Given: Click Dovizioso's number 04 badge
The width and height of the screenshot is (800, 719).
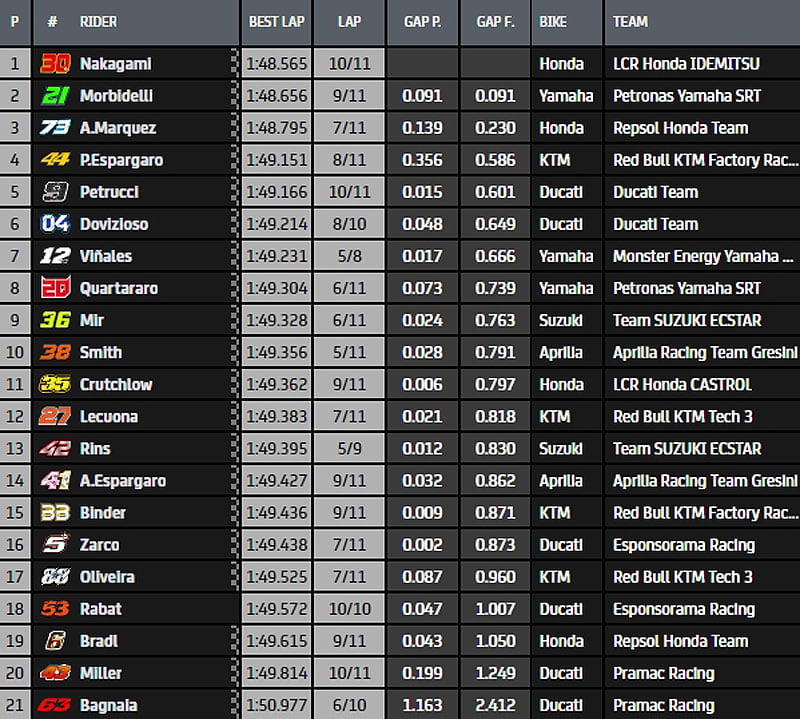Looking at the screenshot, I should 55,224.
